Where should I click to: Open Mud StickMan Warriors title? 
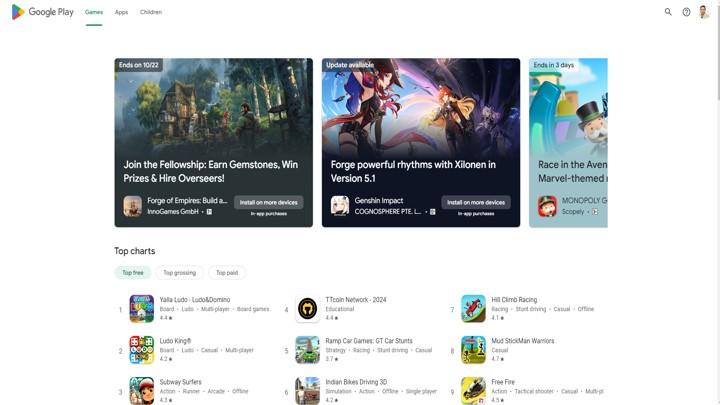(523, 341)
